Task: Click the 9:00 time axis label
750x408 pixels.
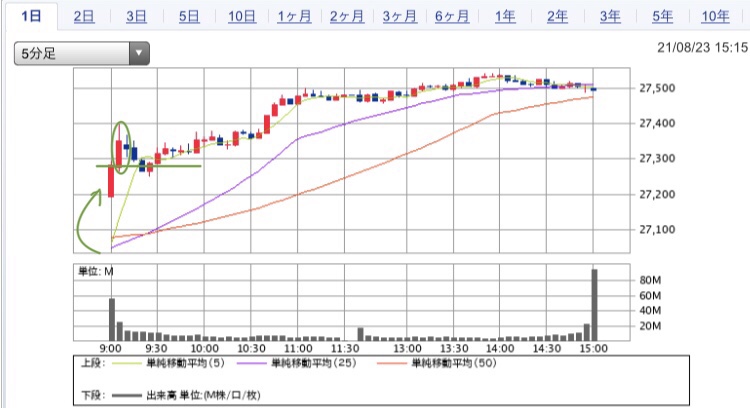Action: click(x=110, y=348)
